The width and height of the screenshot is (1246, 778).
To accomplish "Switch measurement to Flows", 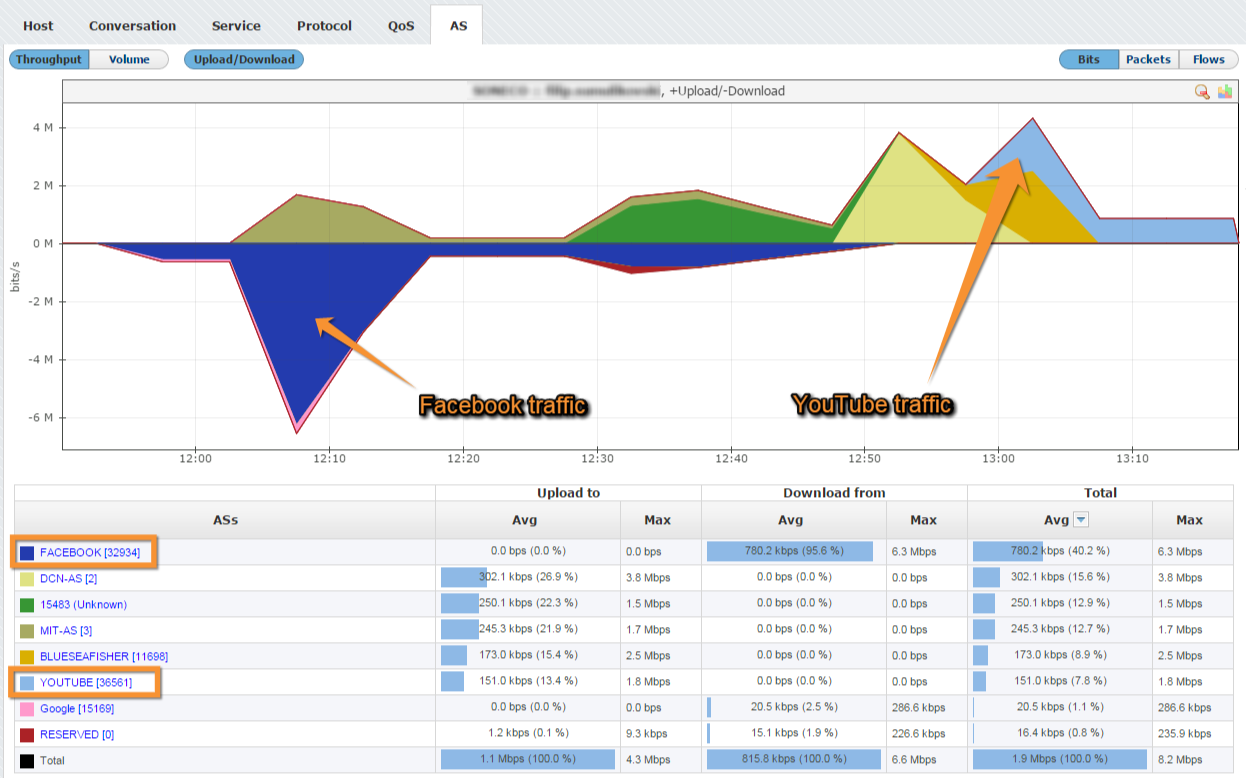I will tap(1208, 60).
